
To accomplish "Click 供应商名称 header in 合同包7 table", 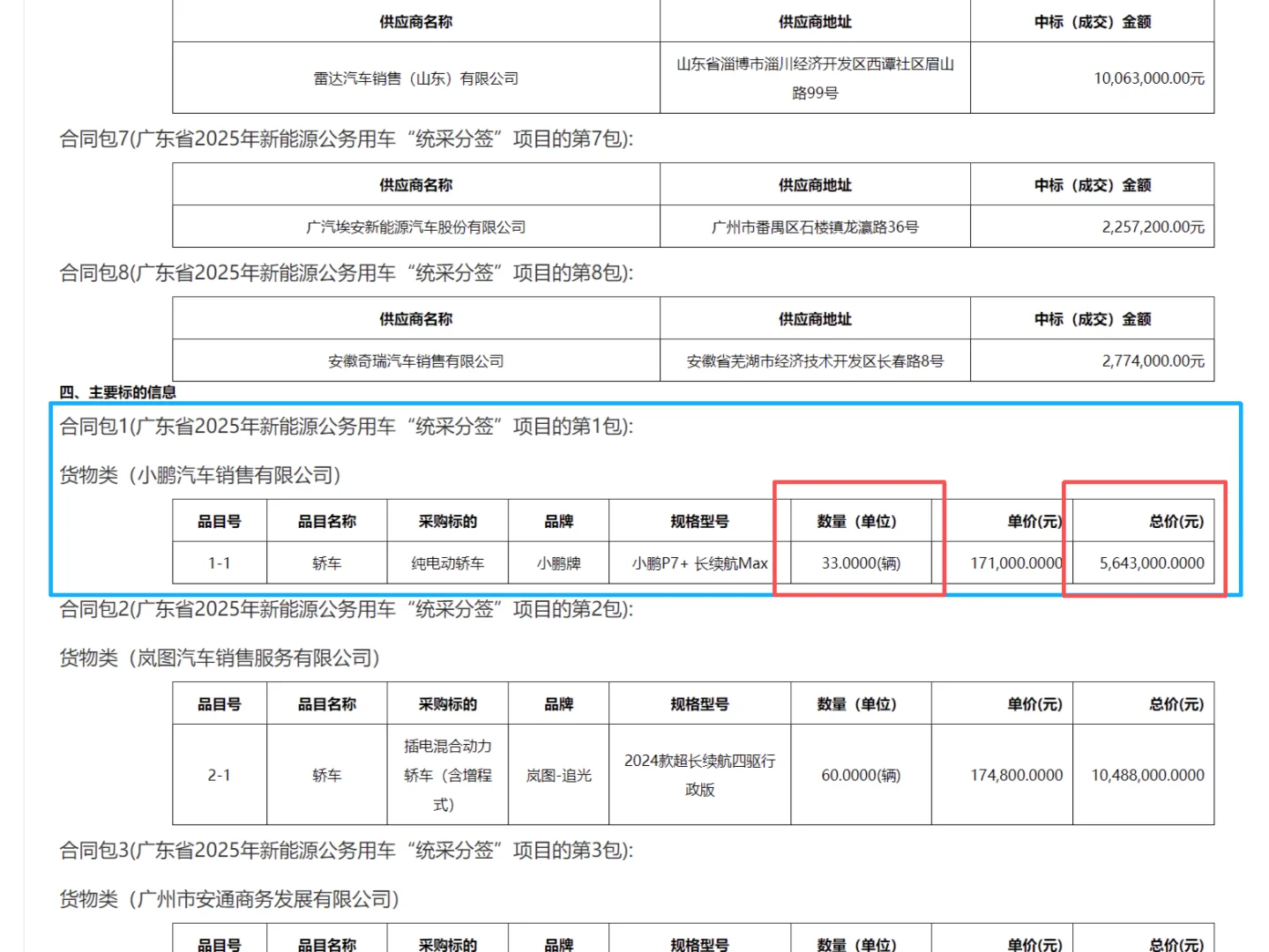I will (416, 185).
